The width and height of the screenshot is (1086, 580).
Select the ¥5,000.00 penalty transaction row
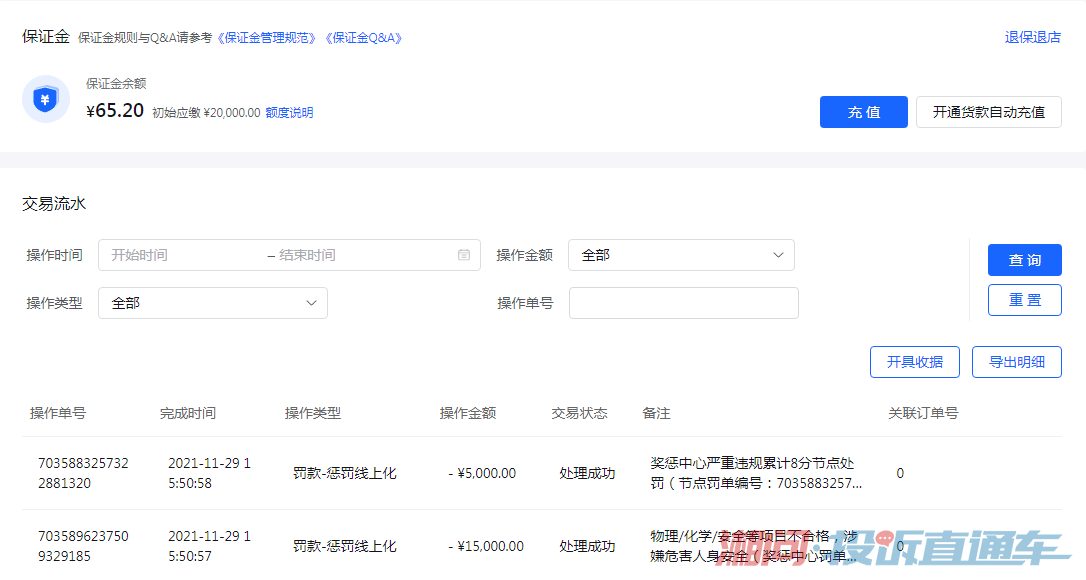542,473
